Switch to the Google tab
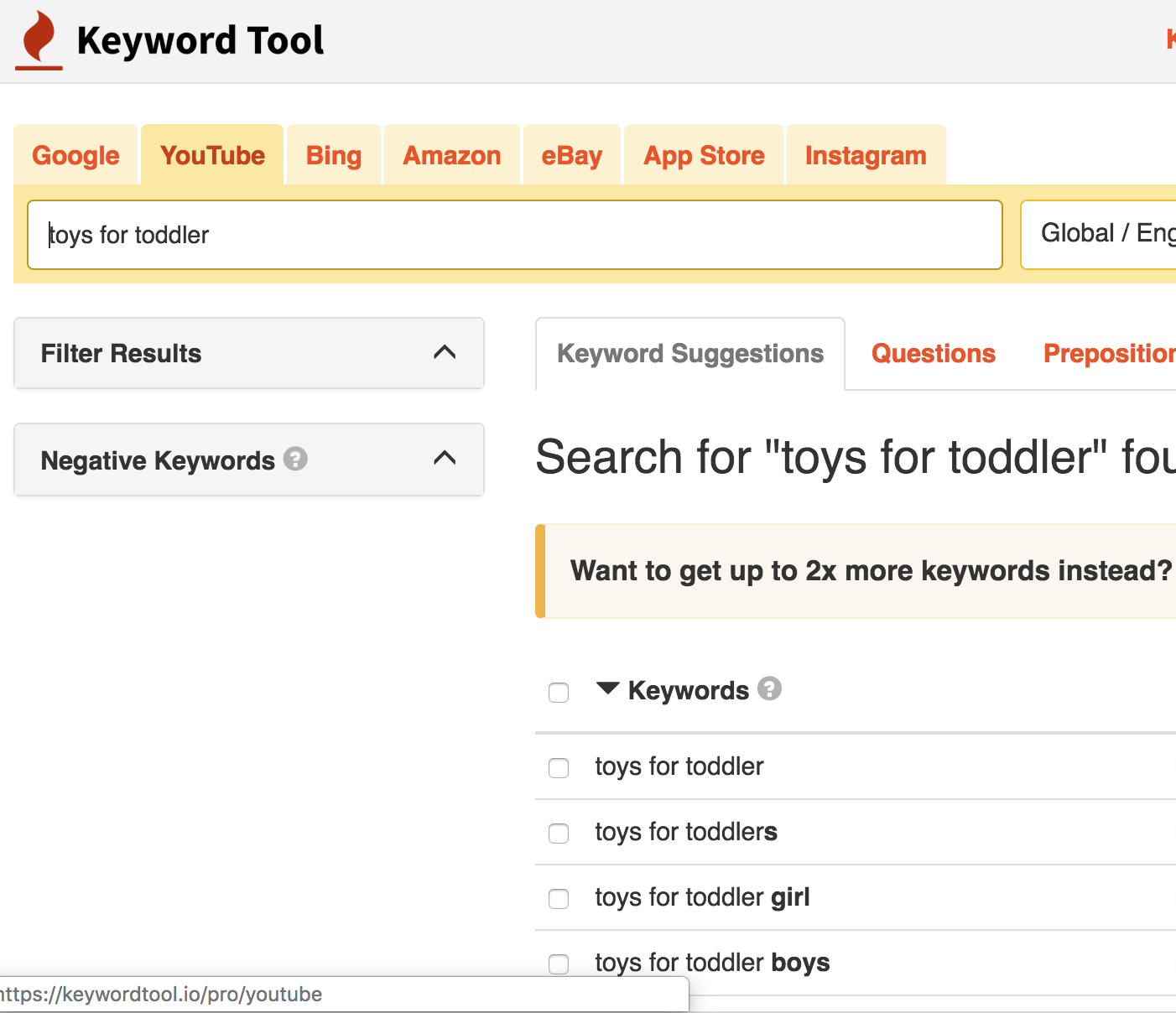 pos(75,155)
